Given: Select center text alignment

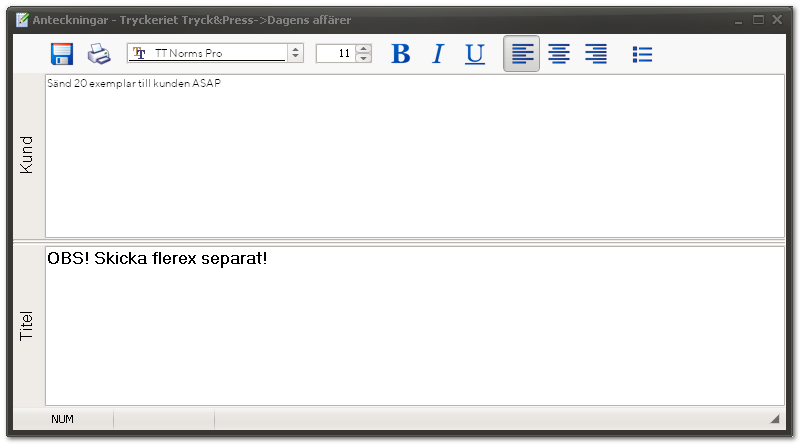Looking at the screenshot, I should (x=559, y=54).
